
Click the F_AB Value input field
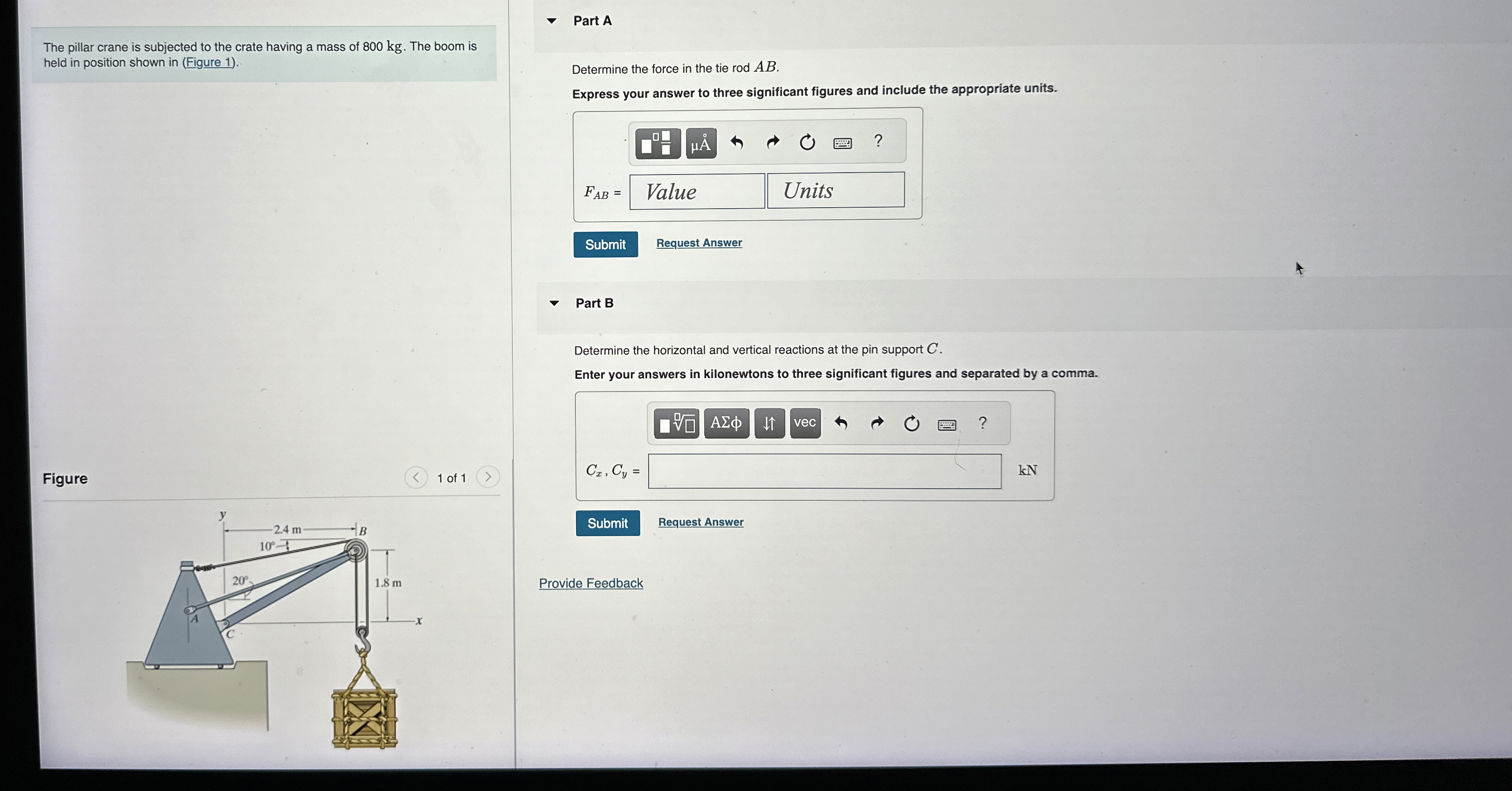point(697,191)
